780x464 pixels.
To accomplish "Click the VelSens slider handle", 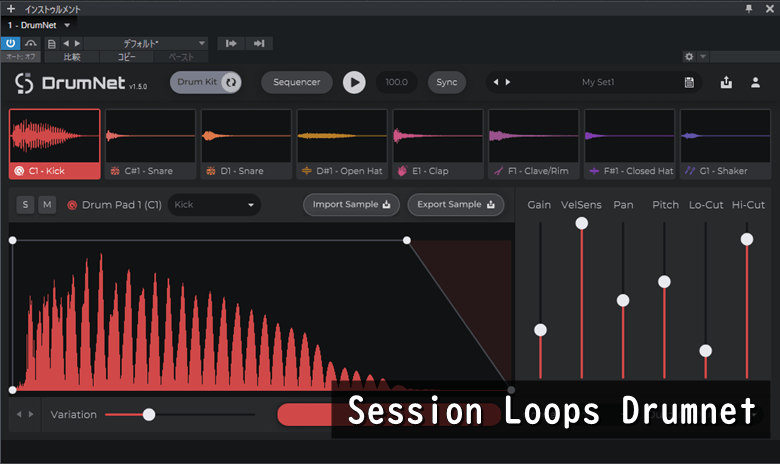I will [x=582, y=223].
